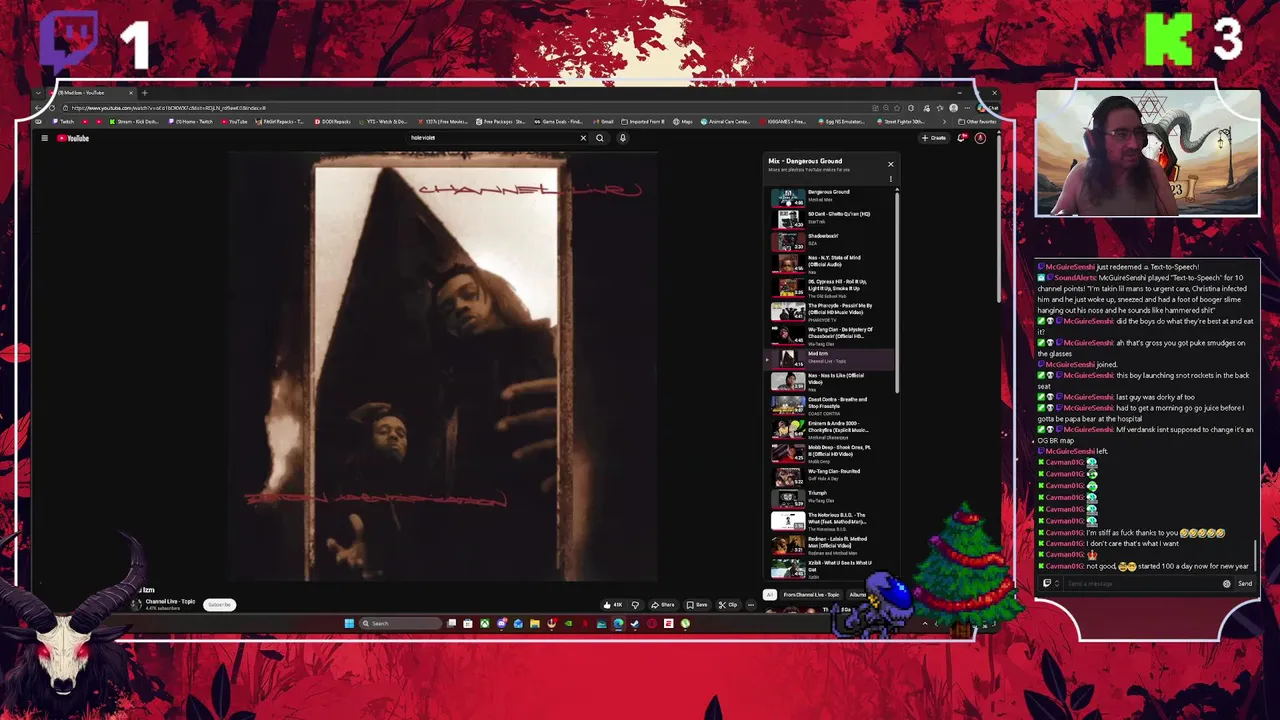Go to the YouTube home logo
This screenshot has width=1280, height=720.
click(x=73, y=138)
